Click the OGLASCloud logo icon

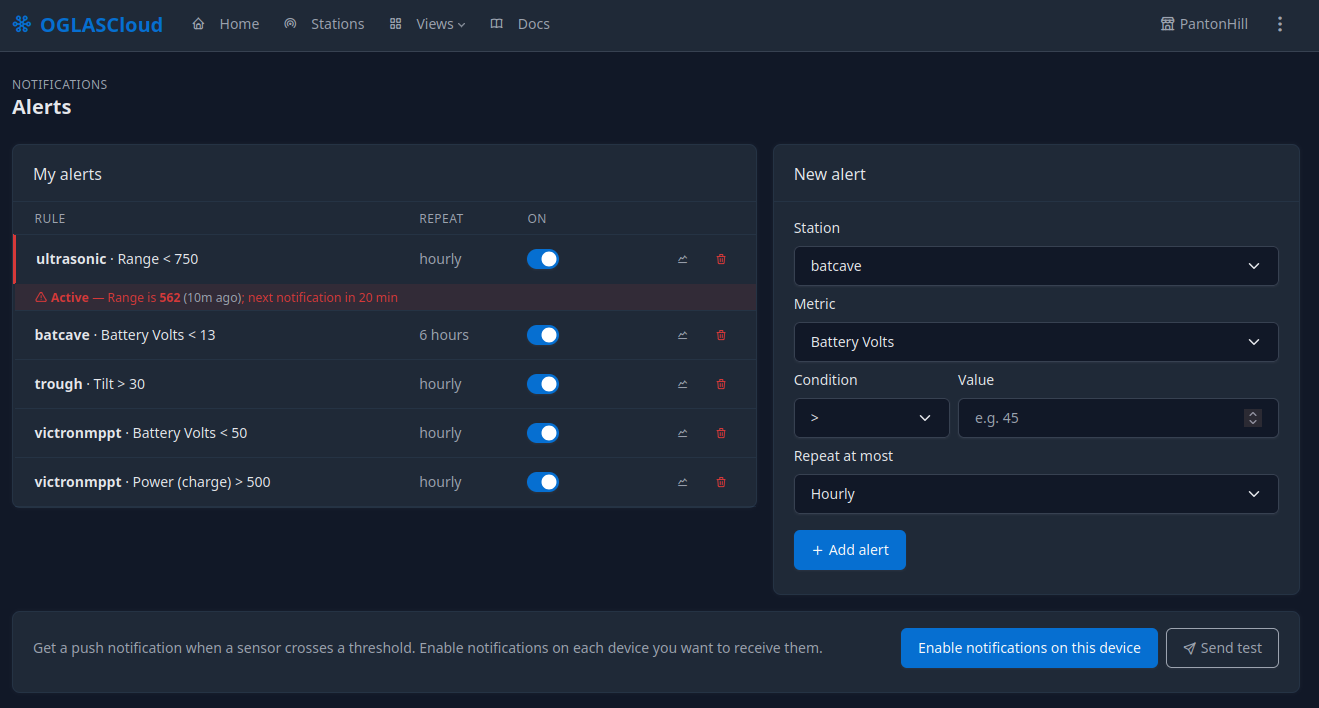pyautogui.click(x=22, y=24)
